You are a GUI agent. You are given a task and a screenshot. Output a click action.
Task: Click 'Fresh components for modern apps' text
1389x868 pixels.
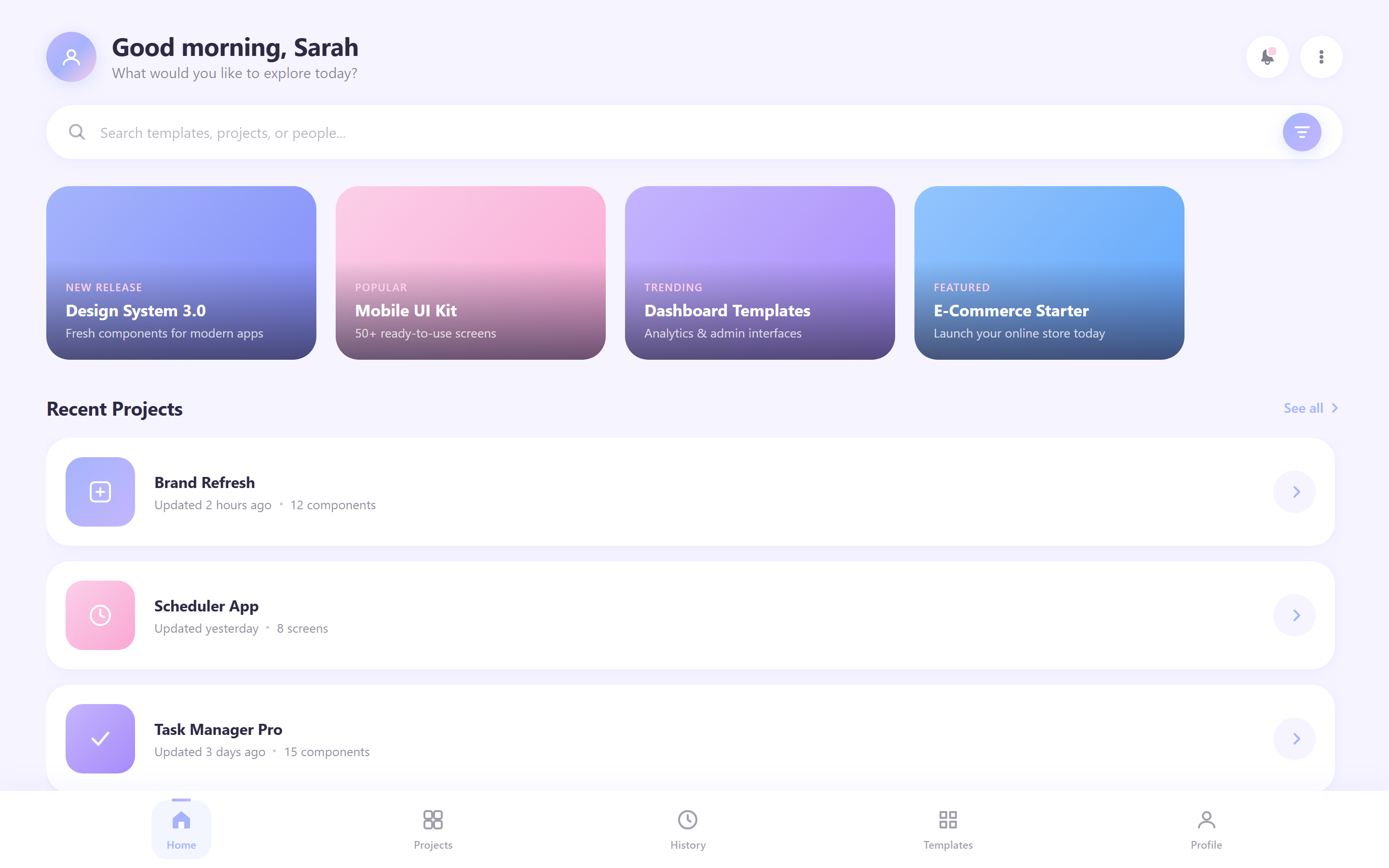pyautogui.click(x=164, y=334)
